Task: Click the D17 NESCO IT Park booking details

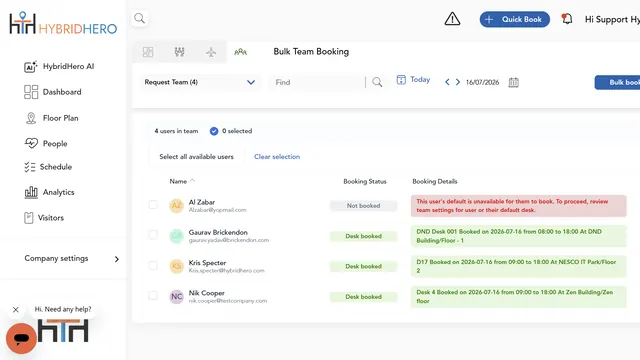Action: click(x=518, y=266)
